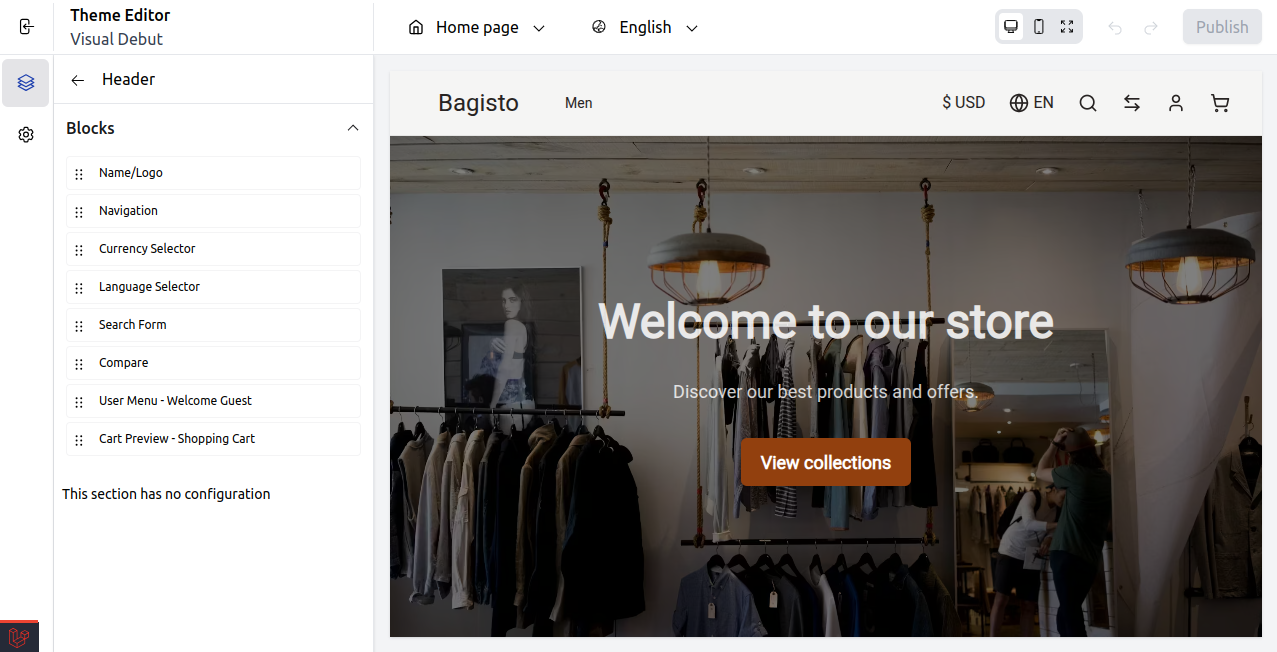Click drag handle of Language Selector block
This screenshot has height=652, width=1277.
[x=79, y=288]
